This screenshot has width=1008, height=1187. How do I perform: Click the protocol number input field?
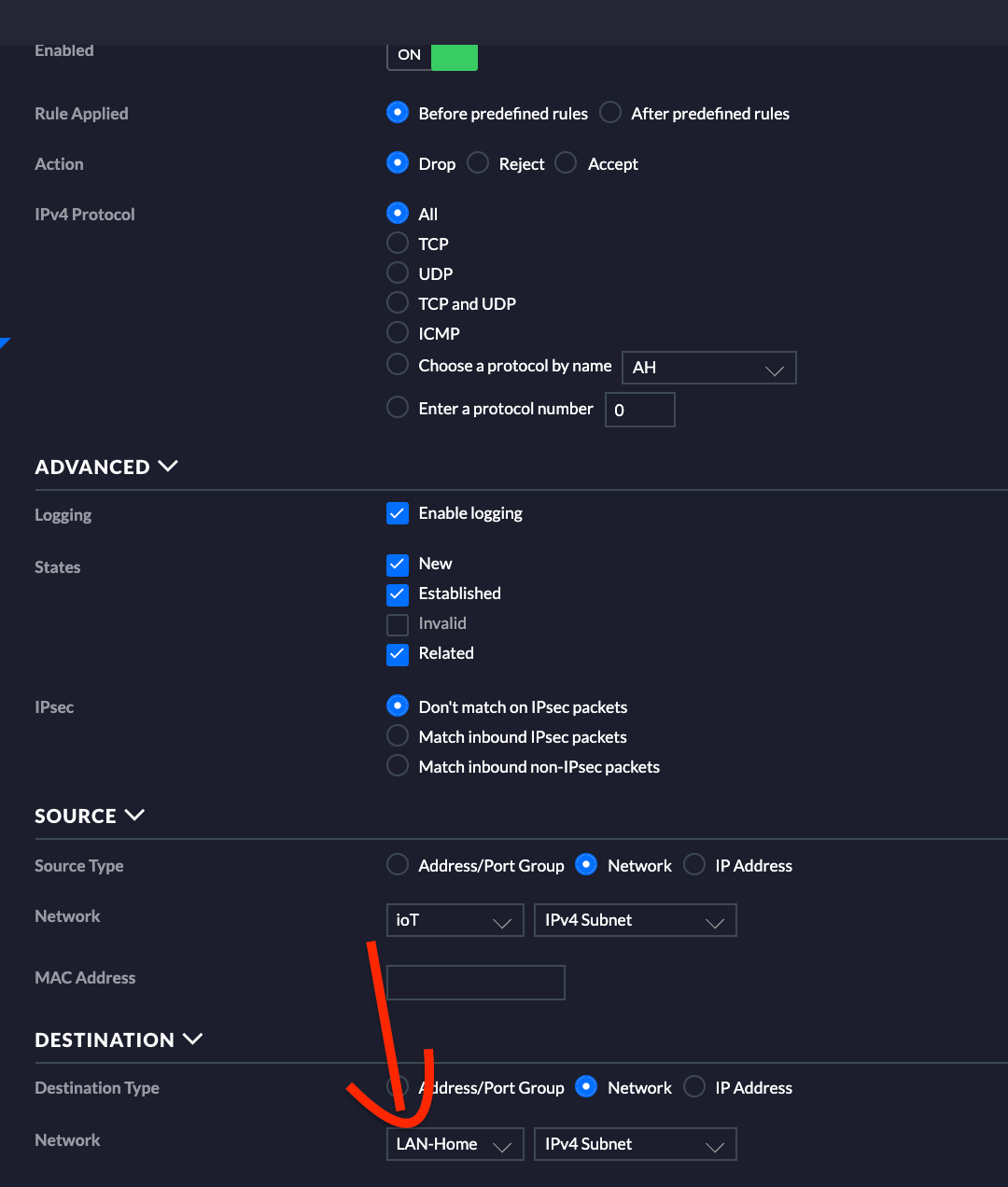pyautogui.click(x=640, y=410)
